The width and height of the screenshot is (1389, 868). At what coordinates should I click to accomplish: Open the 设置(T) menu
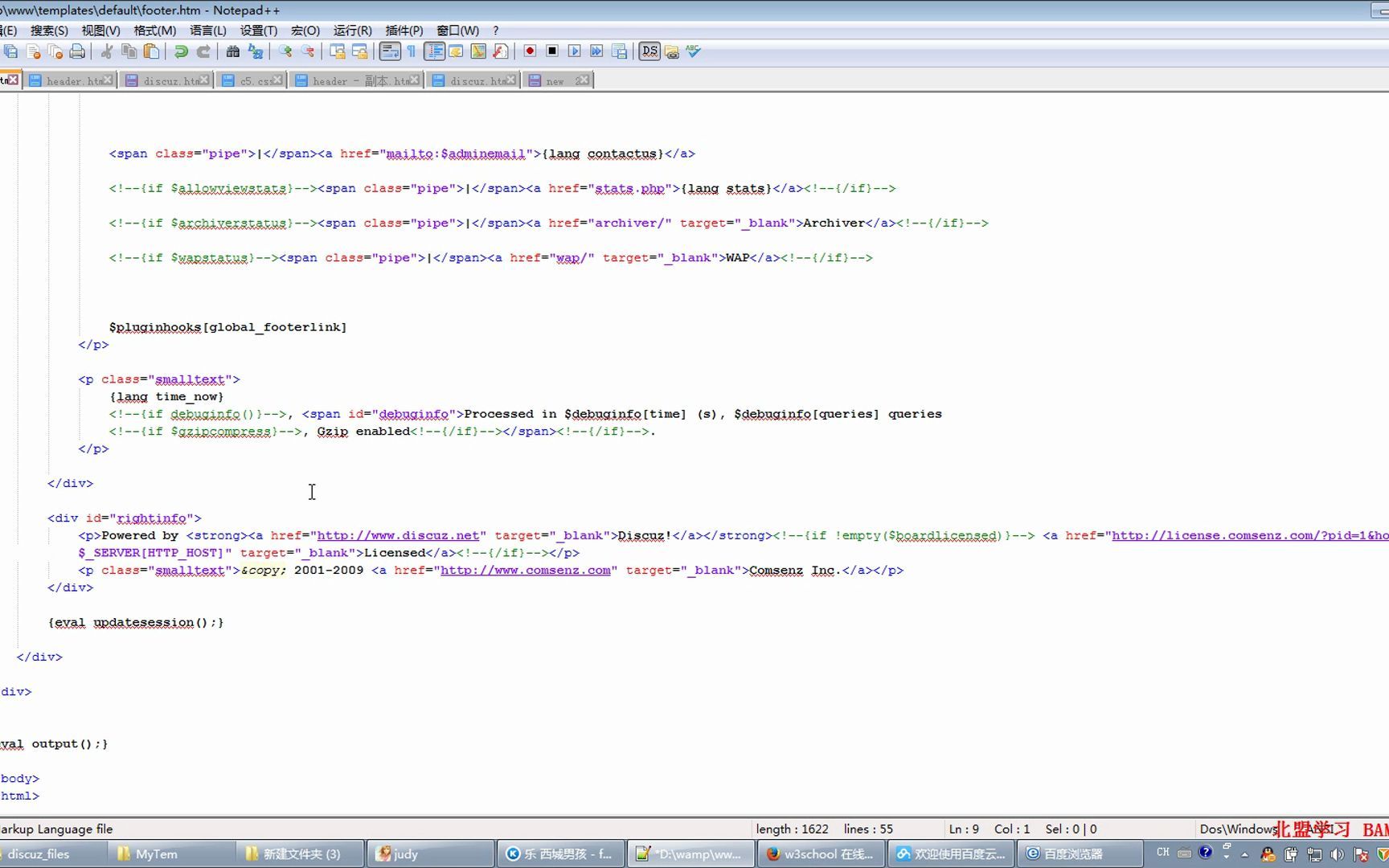point(259,31)
